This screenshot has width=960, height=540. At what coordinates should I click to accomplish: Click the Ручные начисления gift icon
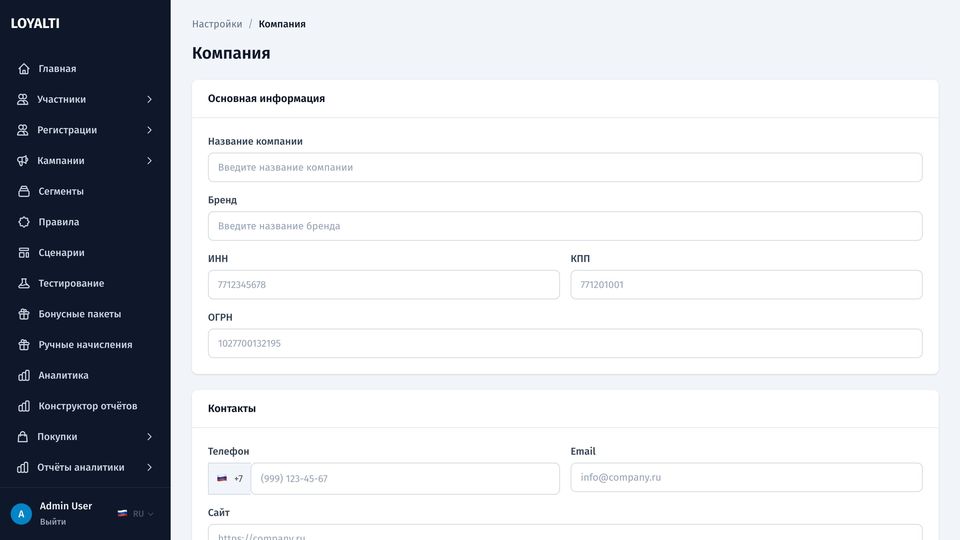pyautogui.click(x=24, y=344)
